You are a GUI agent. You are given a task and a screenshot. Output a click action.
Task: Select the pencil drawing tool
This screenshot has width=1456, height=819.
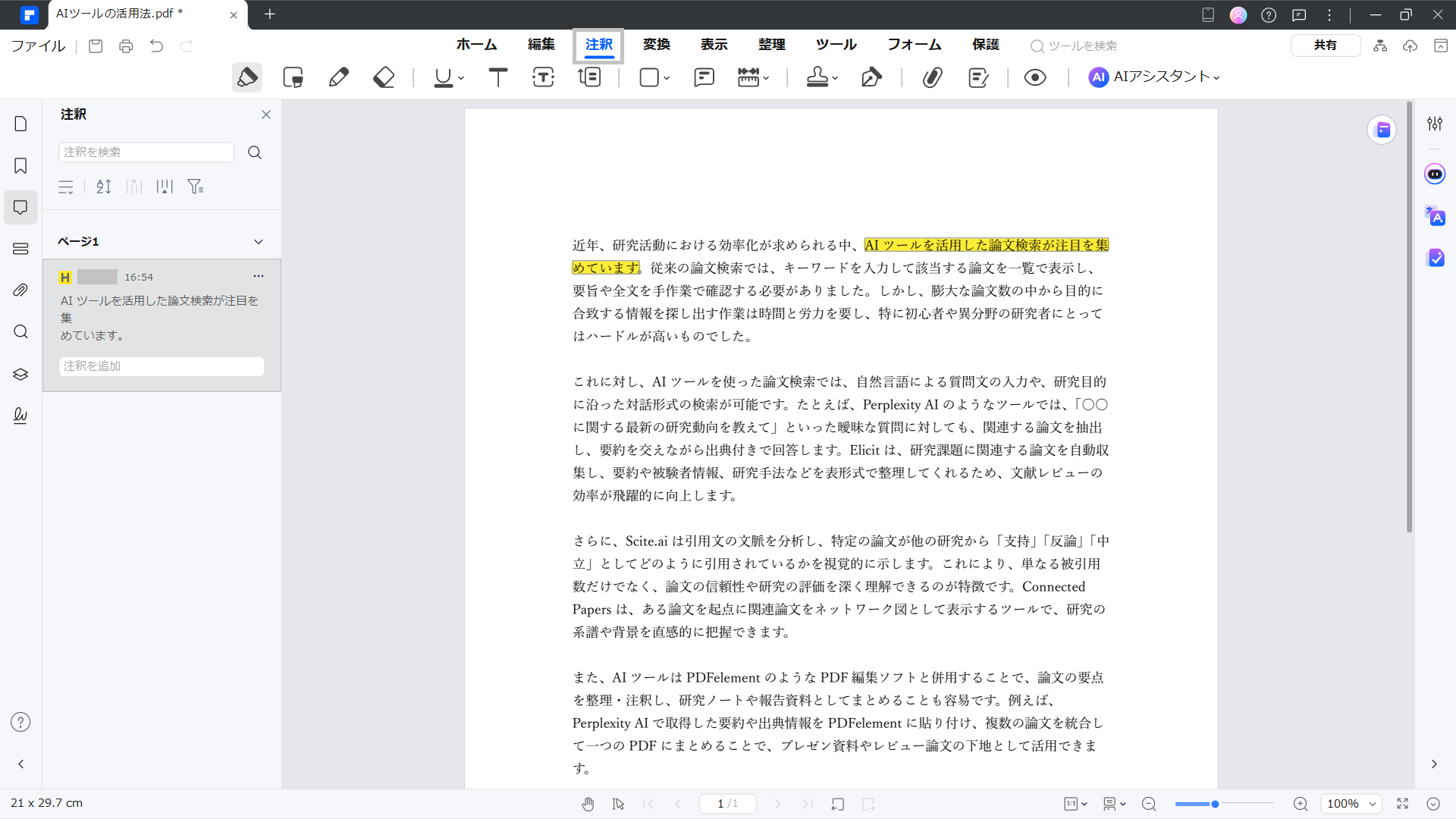point(339,77)
